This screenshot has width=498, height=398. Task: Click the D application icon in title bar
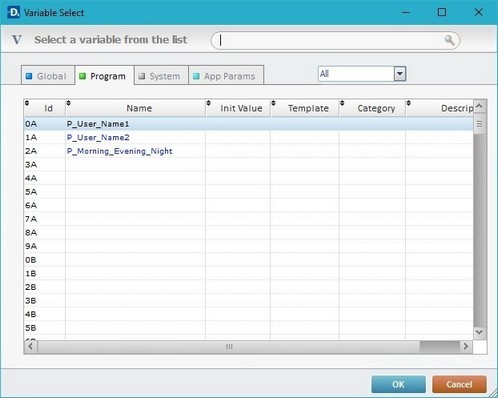pos(13,13)
